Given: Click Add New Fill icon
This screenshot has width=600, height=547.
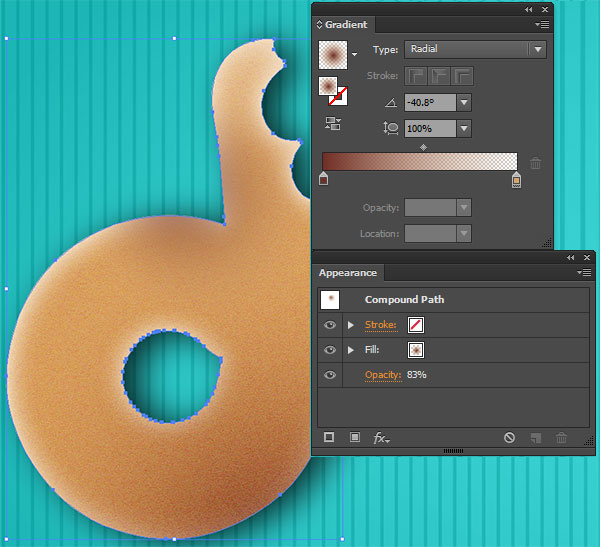Looking at the screenshot, I should [354, 438].
